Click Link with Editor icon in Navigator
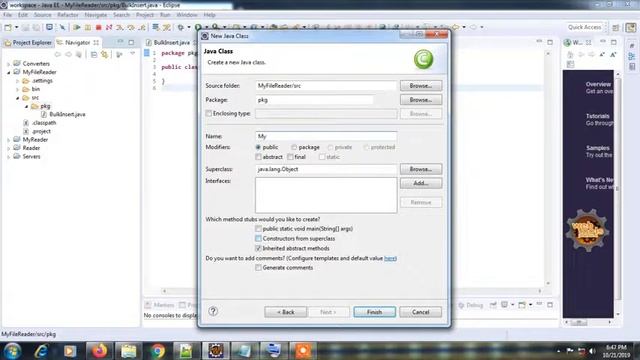 [104, 54]
